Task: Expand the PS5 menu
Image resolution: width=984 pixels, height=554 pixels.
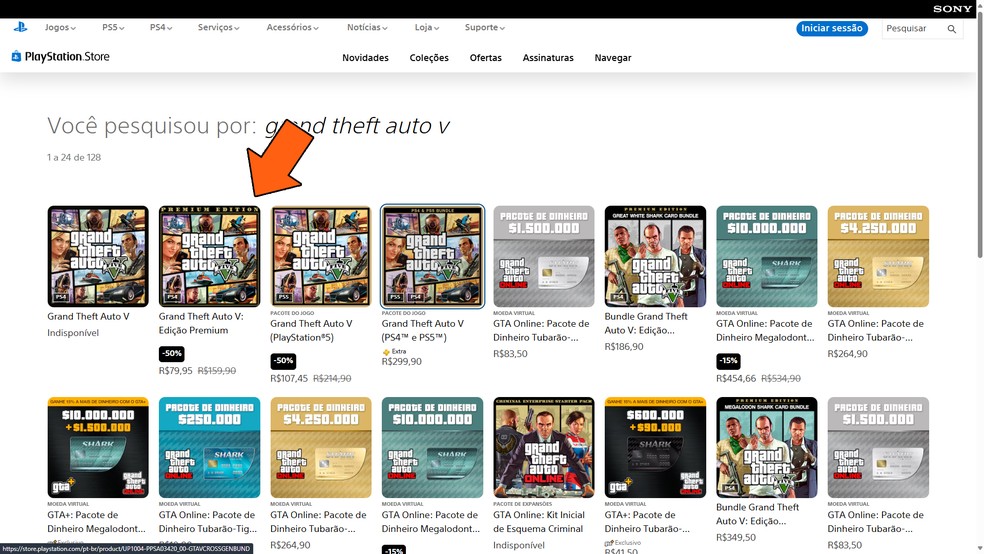Action: [113, 28]
